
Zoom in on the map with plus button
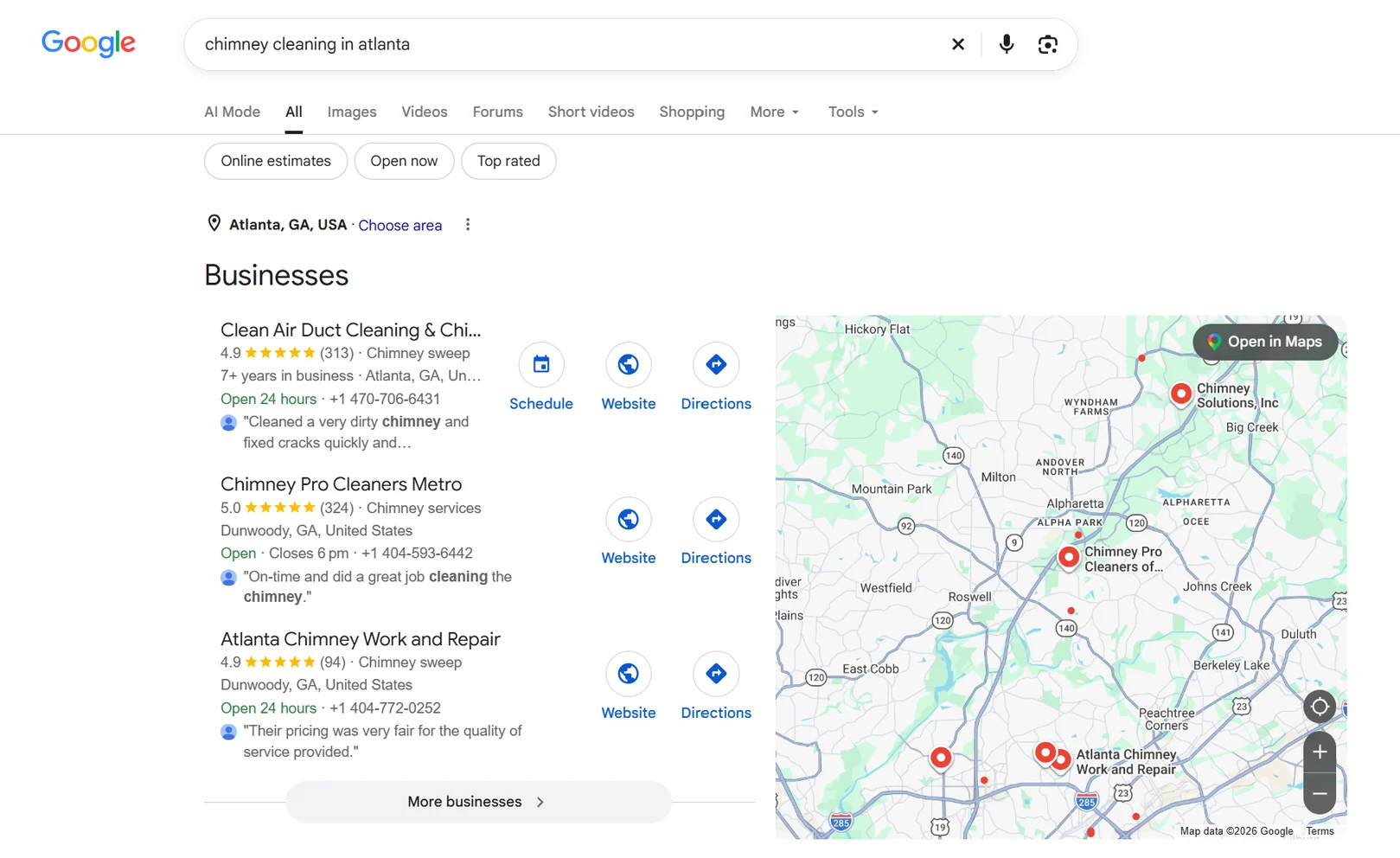coord(1320,752)
